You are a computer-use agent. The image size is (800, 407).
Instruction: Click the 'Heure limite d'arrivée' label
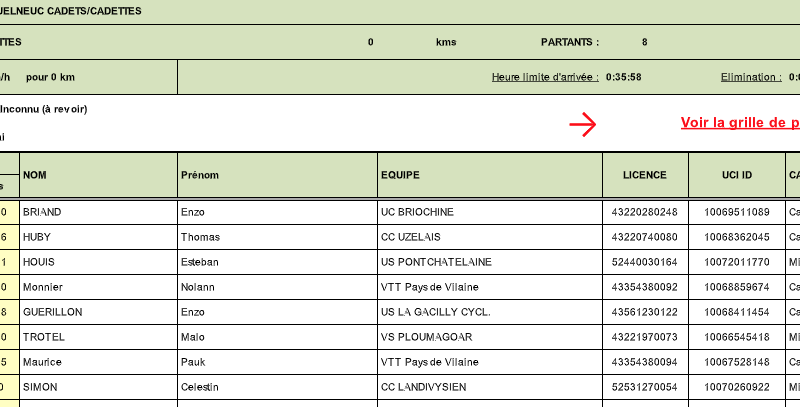545,77
